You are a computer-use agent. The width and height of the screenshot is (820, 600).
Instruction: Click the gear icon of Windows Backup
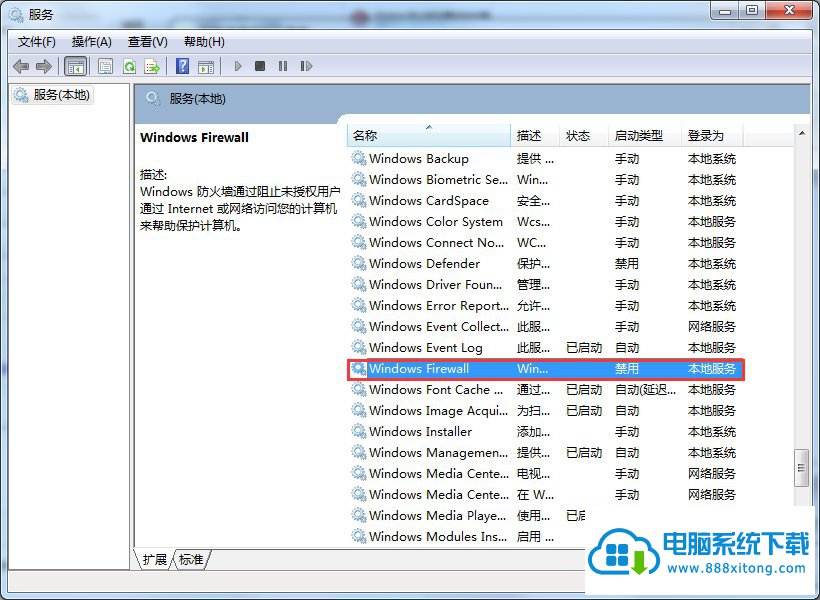click(x=359, y=158)
